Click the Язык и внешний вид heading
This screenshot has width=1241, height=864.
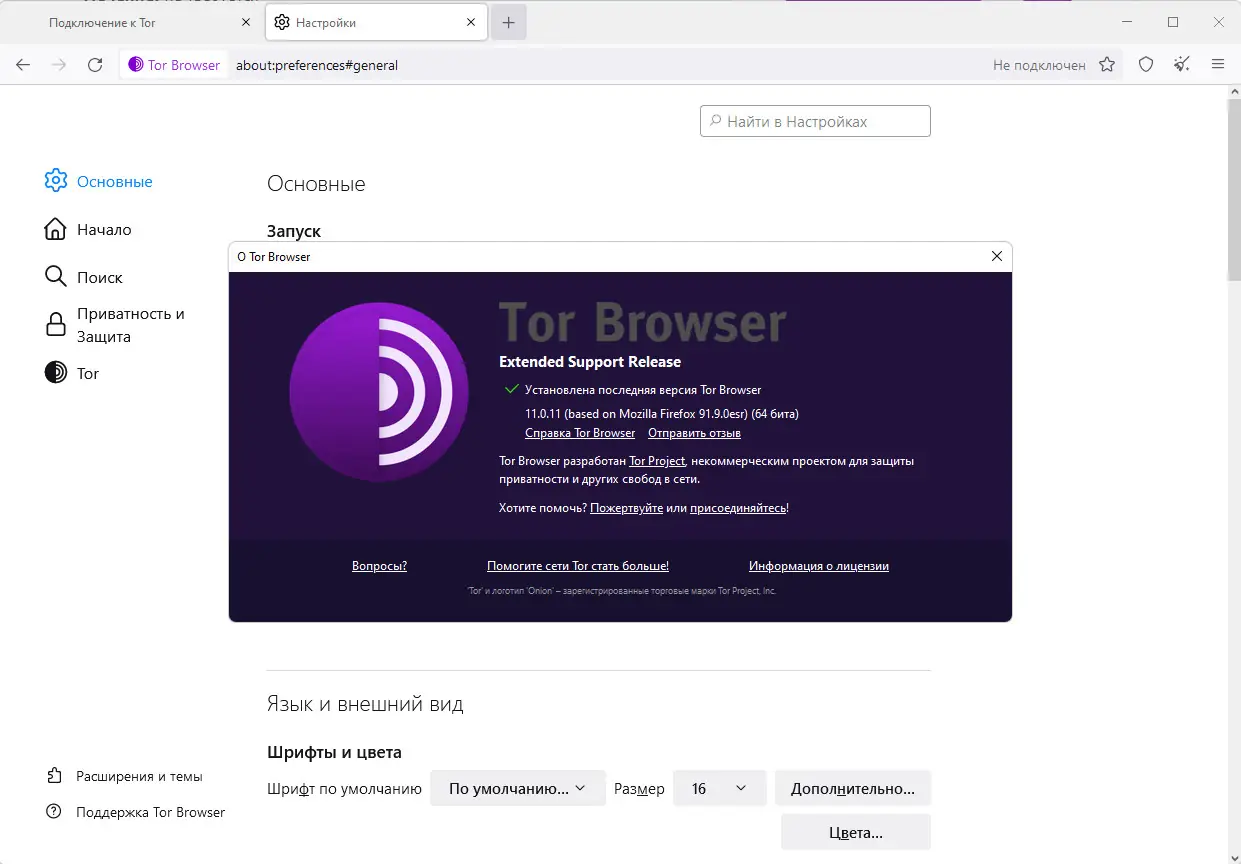point(365,704)
